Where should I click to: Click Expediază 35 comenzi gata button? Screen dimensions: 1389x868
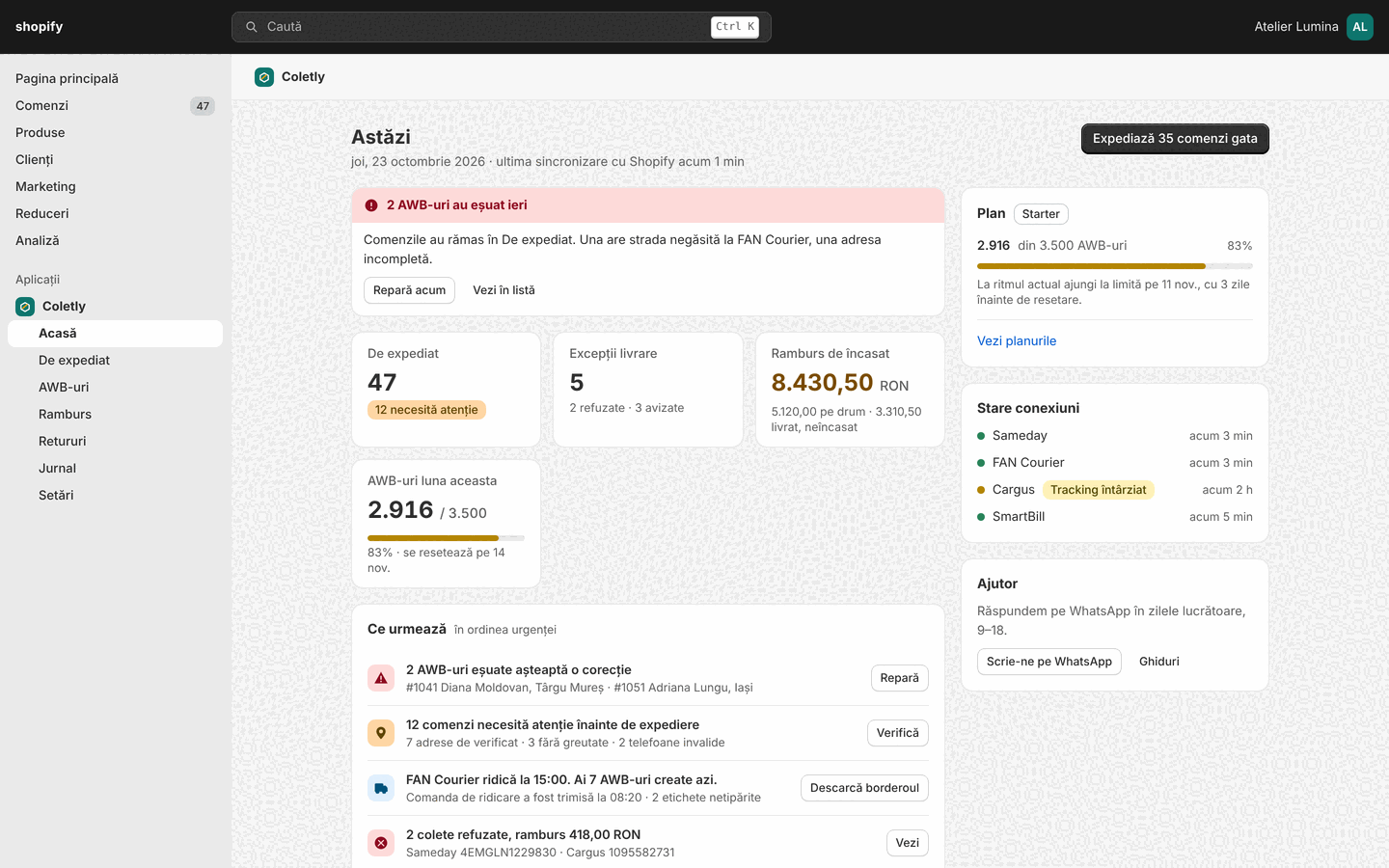pos(1175,139)
